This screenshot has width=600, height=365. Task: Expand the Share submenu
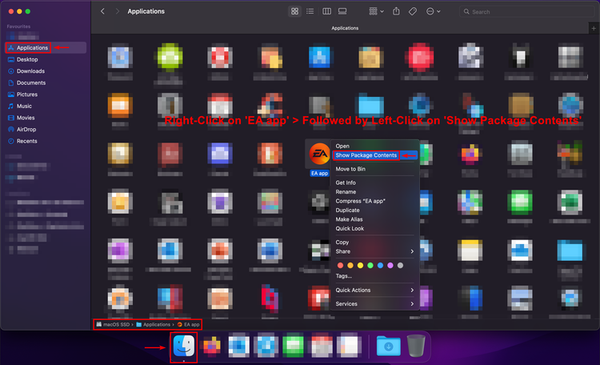pyautogui.click(x=375, y=252)
